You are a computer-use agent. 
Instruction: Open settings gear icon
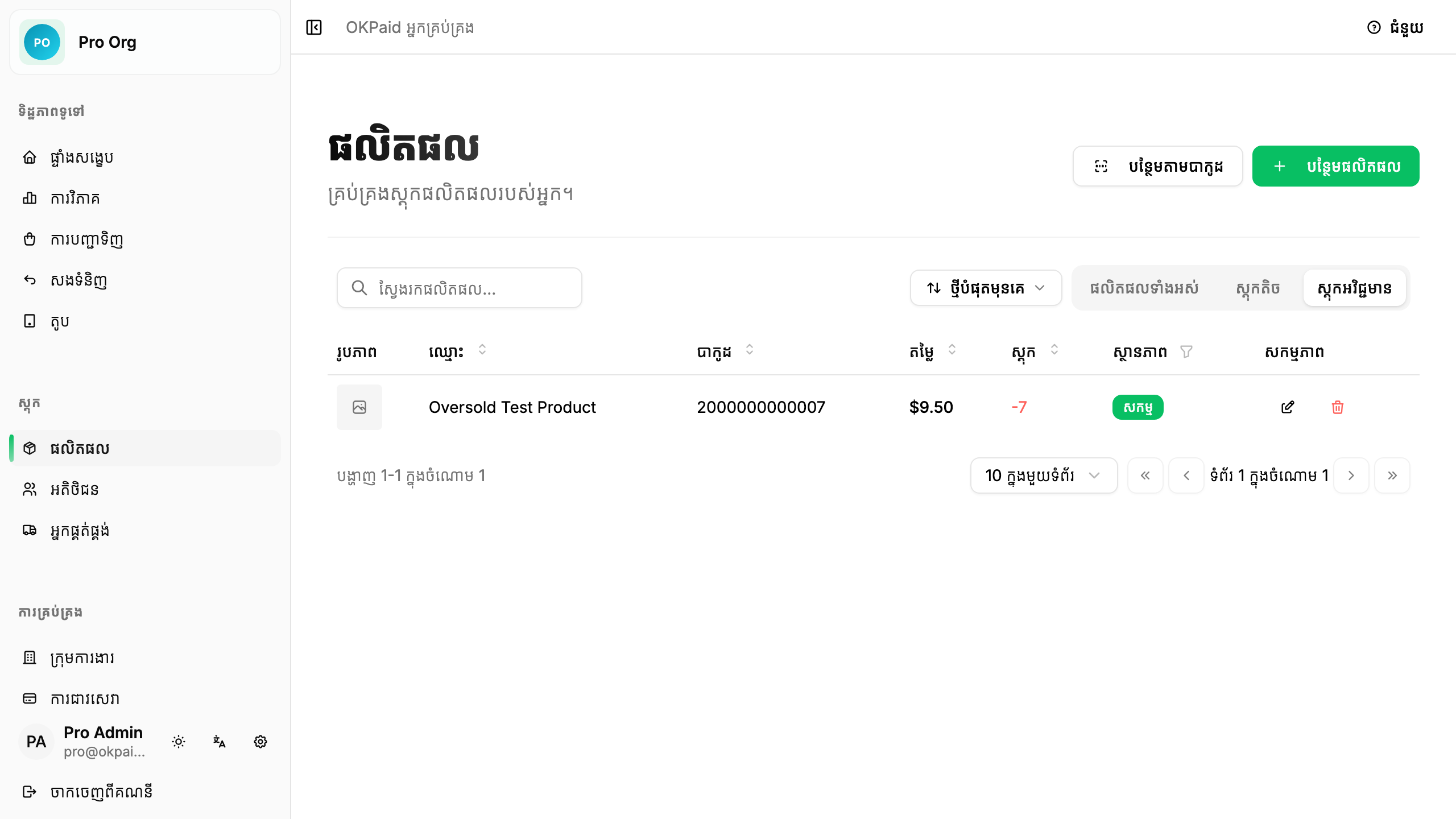tap(260, 742)
